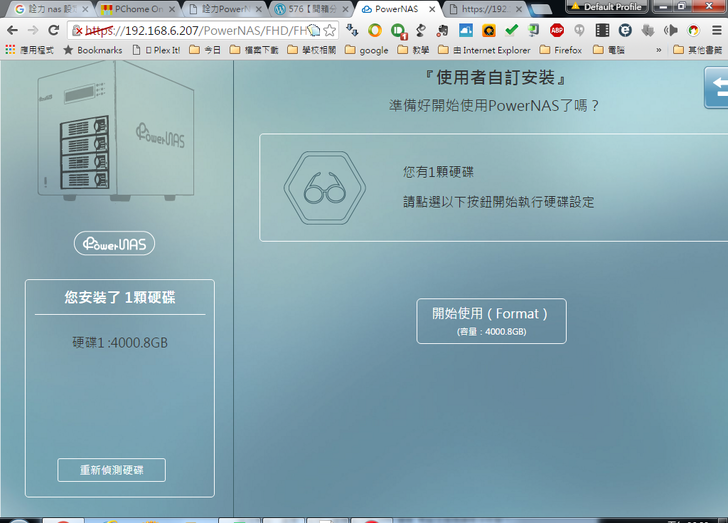728x523 pixels.
Task: Click the blue back arrow button at right edge
Action: [x=716, y=87]
